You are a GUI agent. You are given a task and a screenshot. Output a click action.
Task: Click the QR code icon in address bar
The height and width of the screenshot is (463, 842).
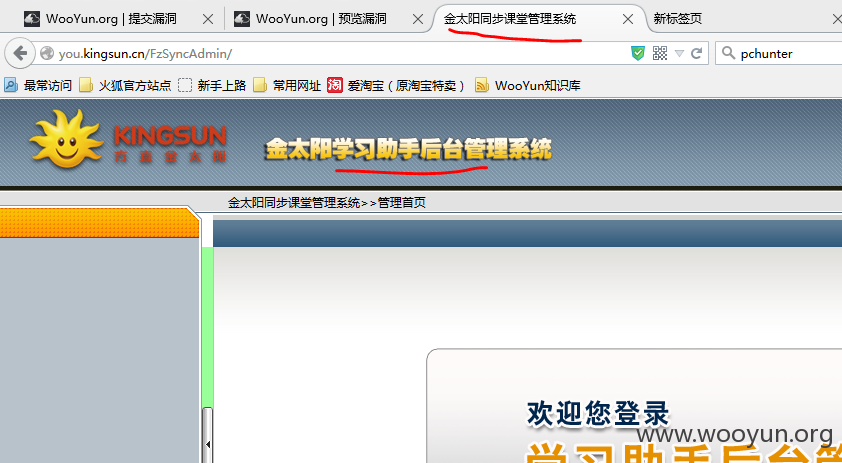[x=660, y=53]
